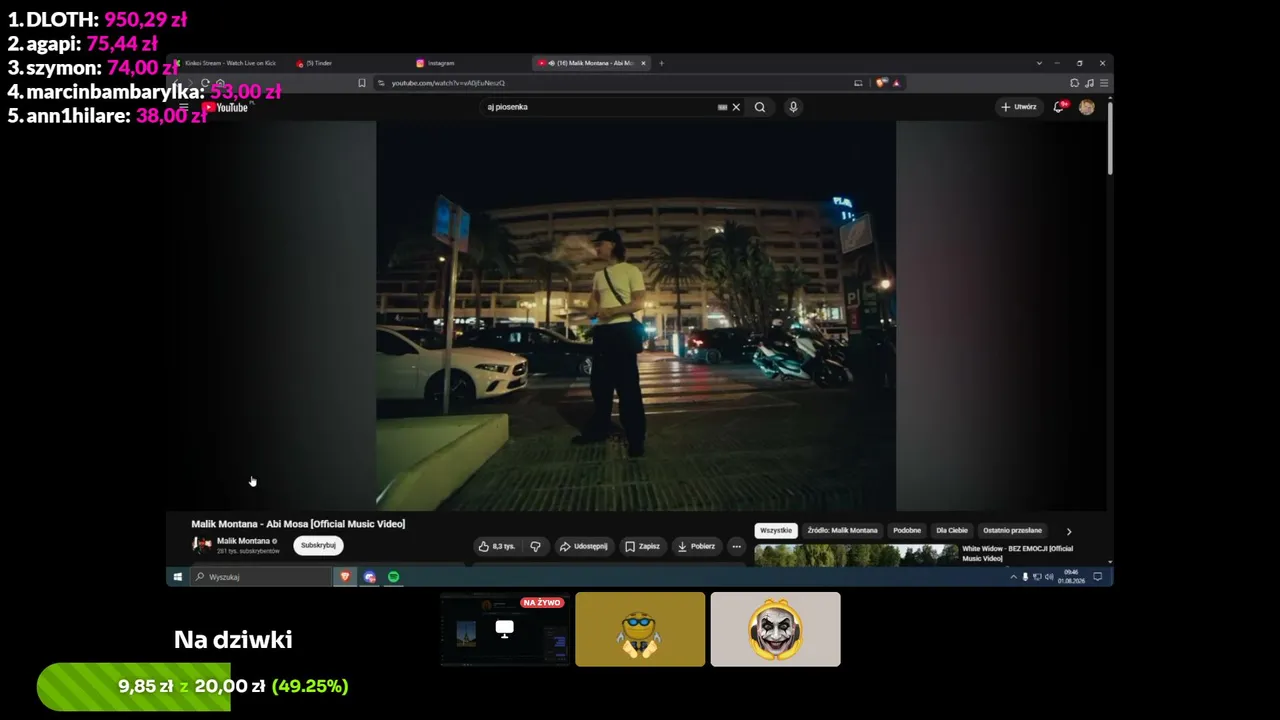This screenshot has width=1280, height=720.
Task: Click the YouTube search magnifier icon
Action: tap(760, 107)
